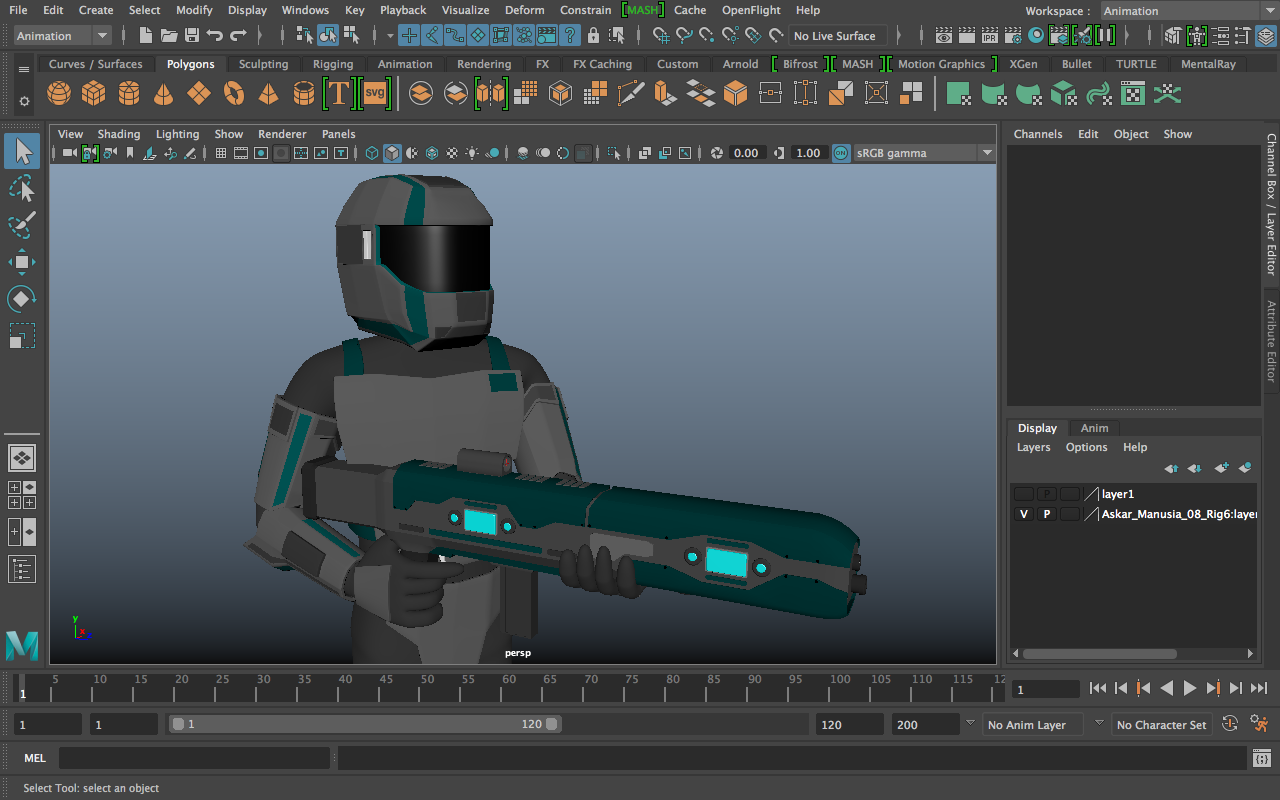Select the Scale tool in toolbox
The image size is (1280, 800).
(x=22, y=335)
